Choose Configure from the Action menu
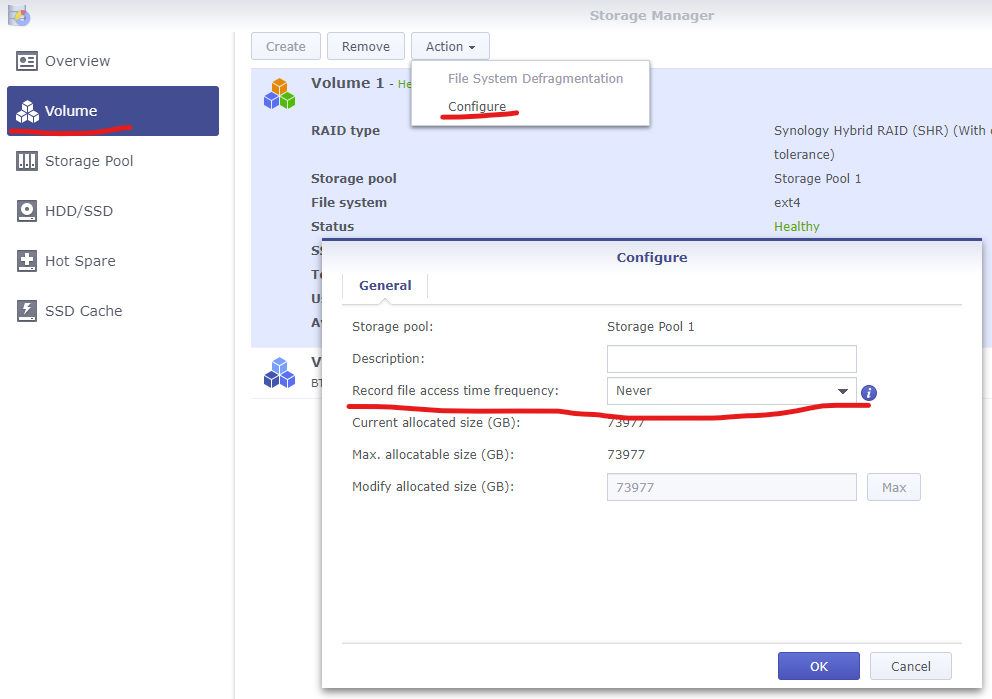The height and width of the screenshot is (699, 992). tap(477, 107)
